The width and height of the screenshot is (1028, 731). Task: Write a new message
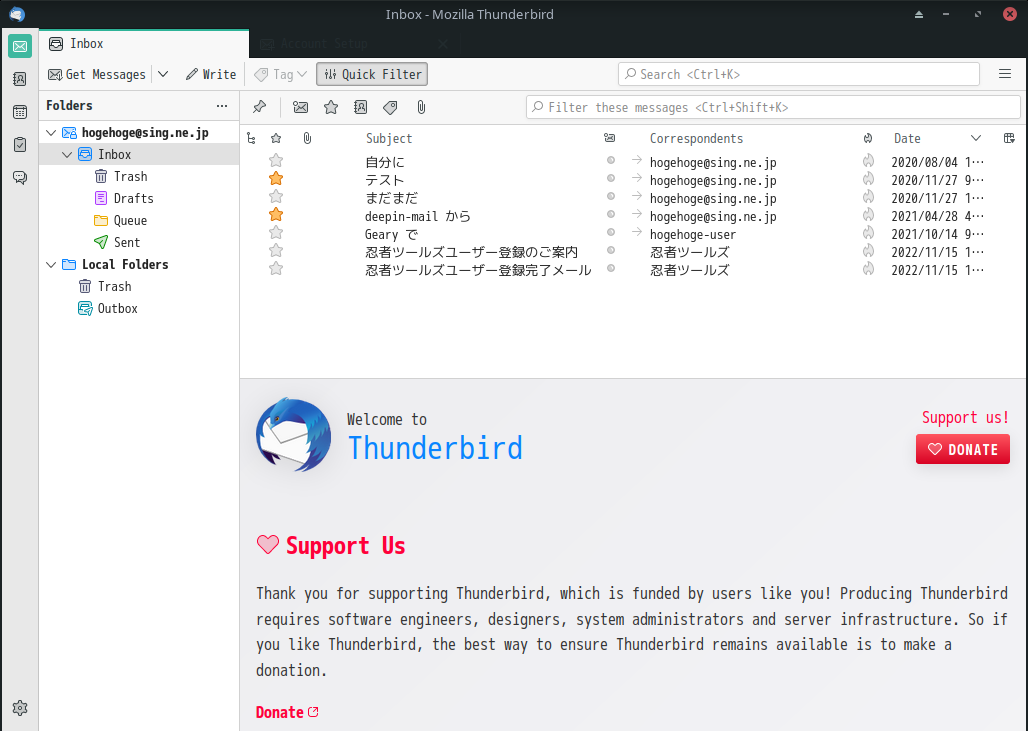[210, 75]
